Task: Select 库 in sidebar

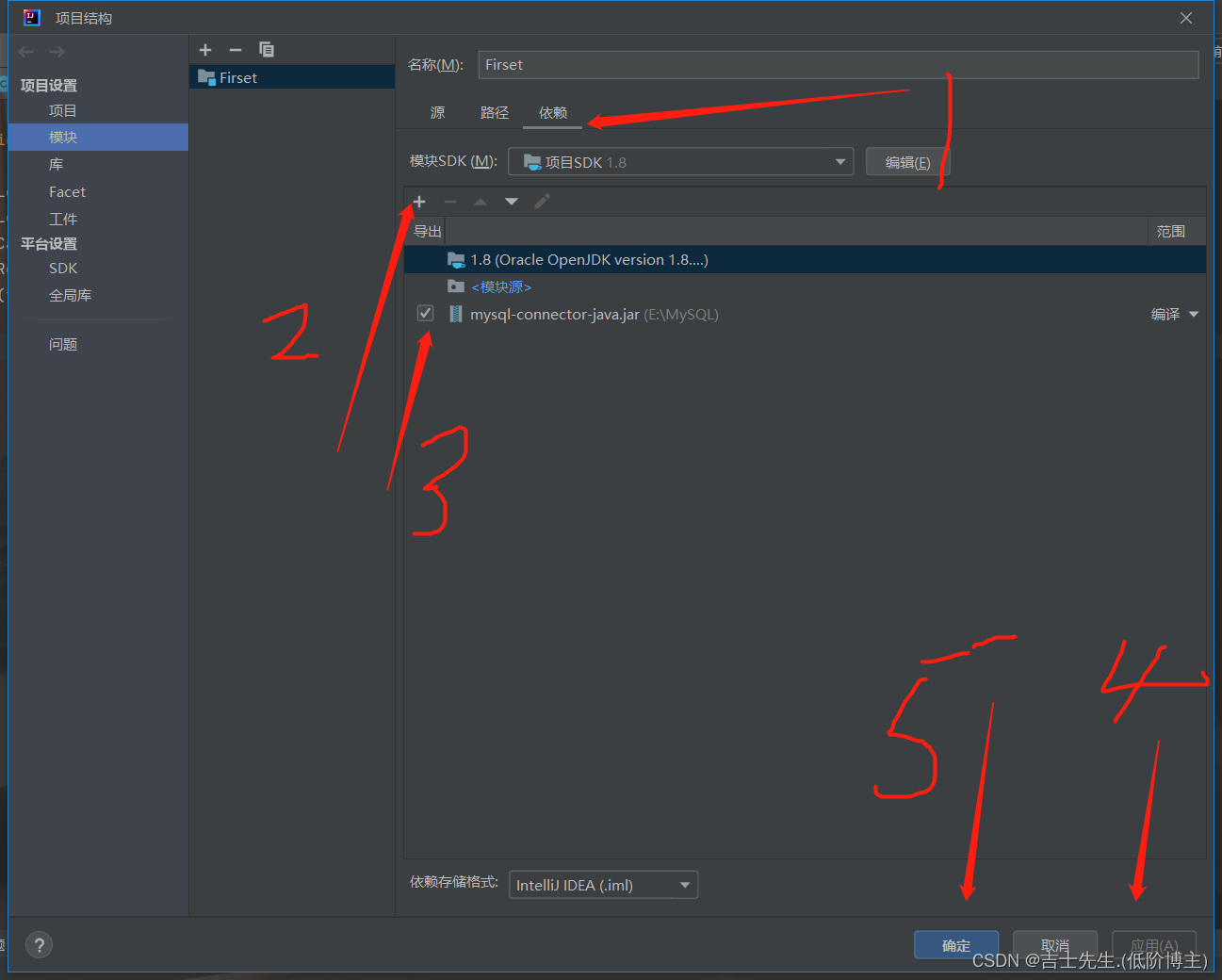Action: tap(57, 164)
